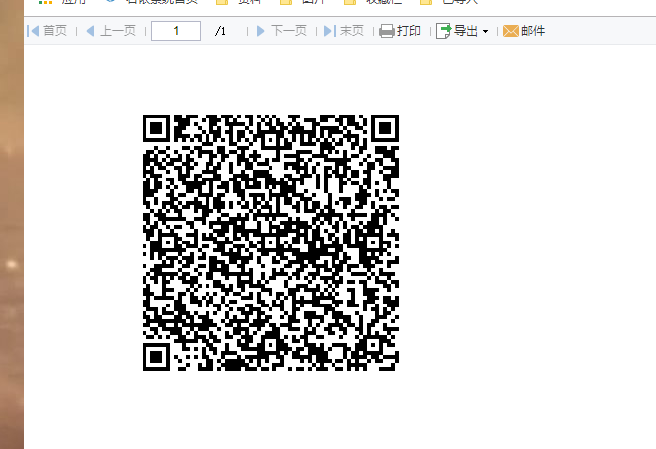
Task: Focus the current page number field
Action: pyautogui.click(x=176, y=31)
